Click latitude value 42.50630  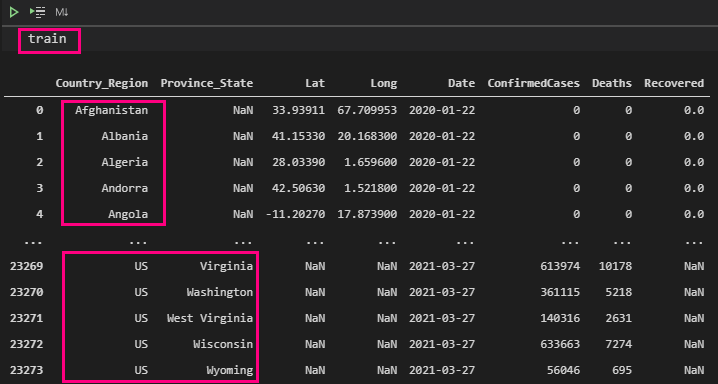(x=299, y=188)
